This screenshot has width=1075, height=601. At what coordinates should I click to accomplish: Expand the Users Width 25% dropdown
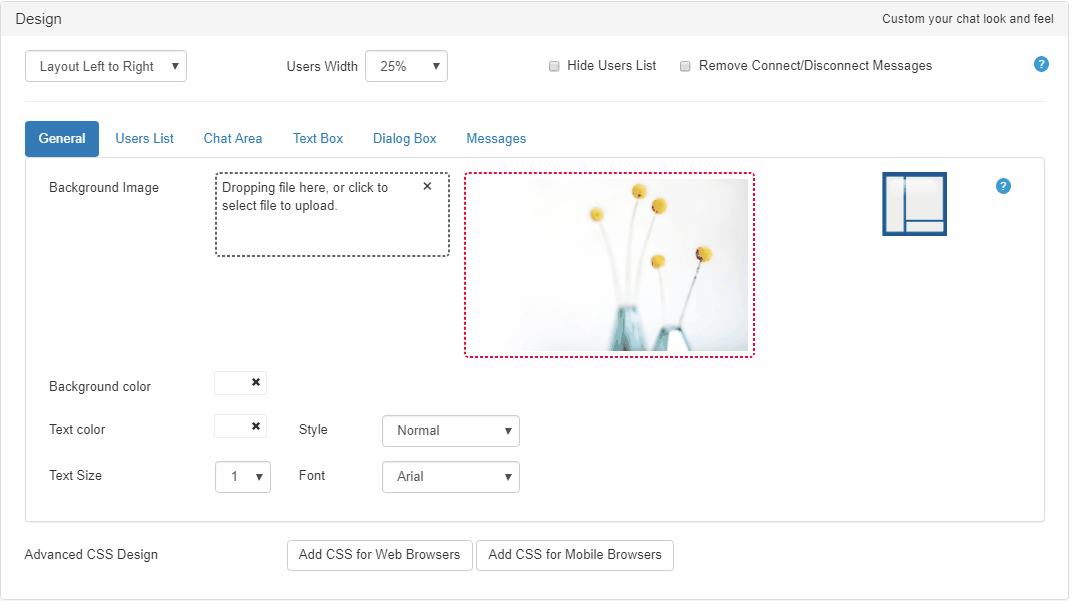[x=406, y=66]
